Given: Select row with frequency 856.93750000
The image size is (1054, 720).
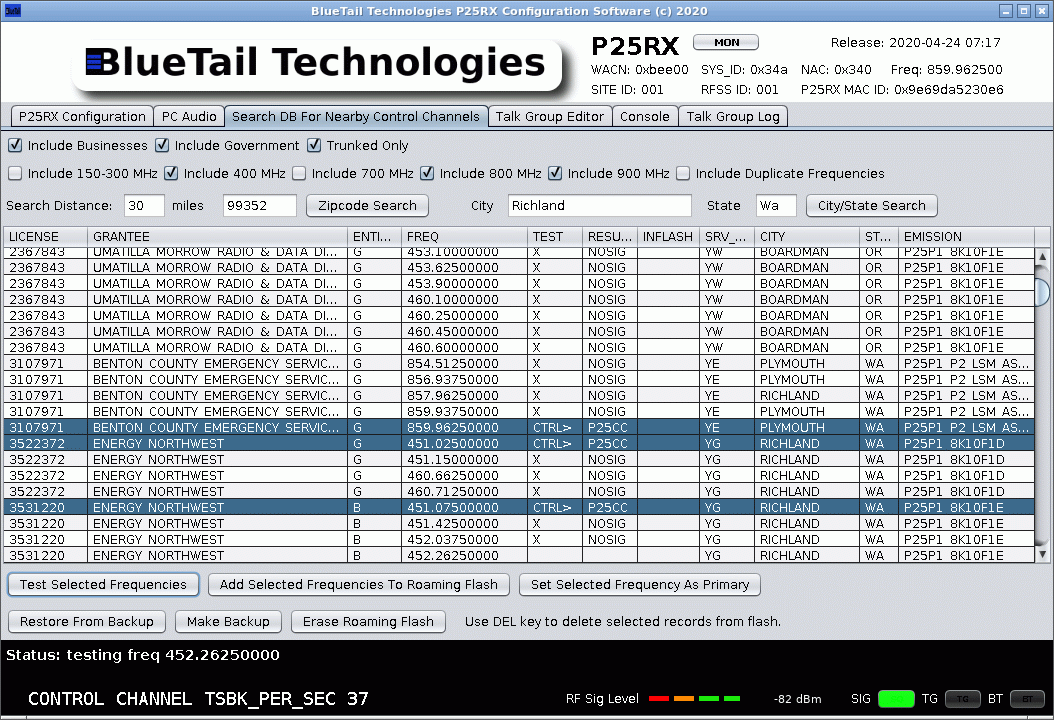Looking at the screenshot, I should [x=519, y=380].
